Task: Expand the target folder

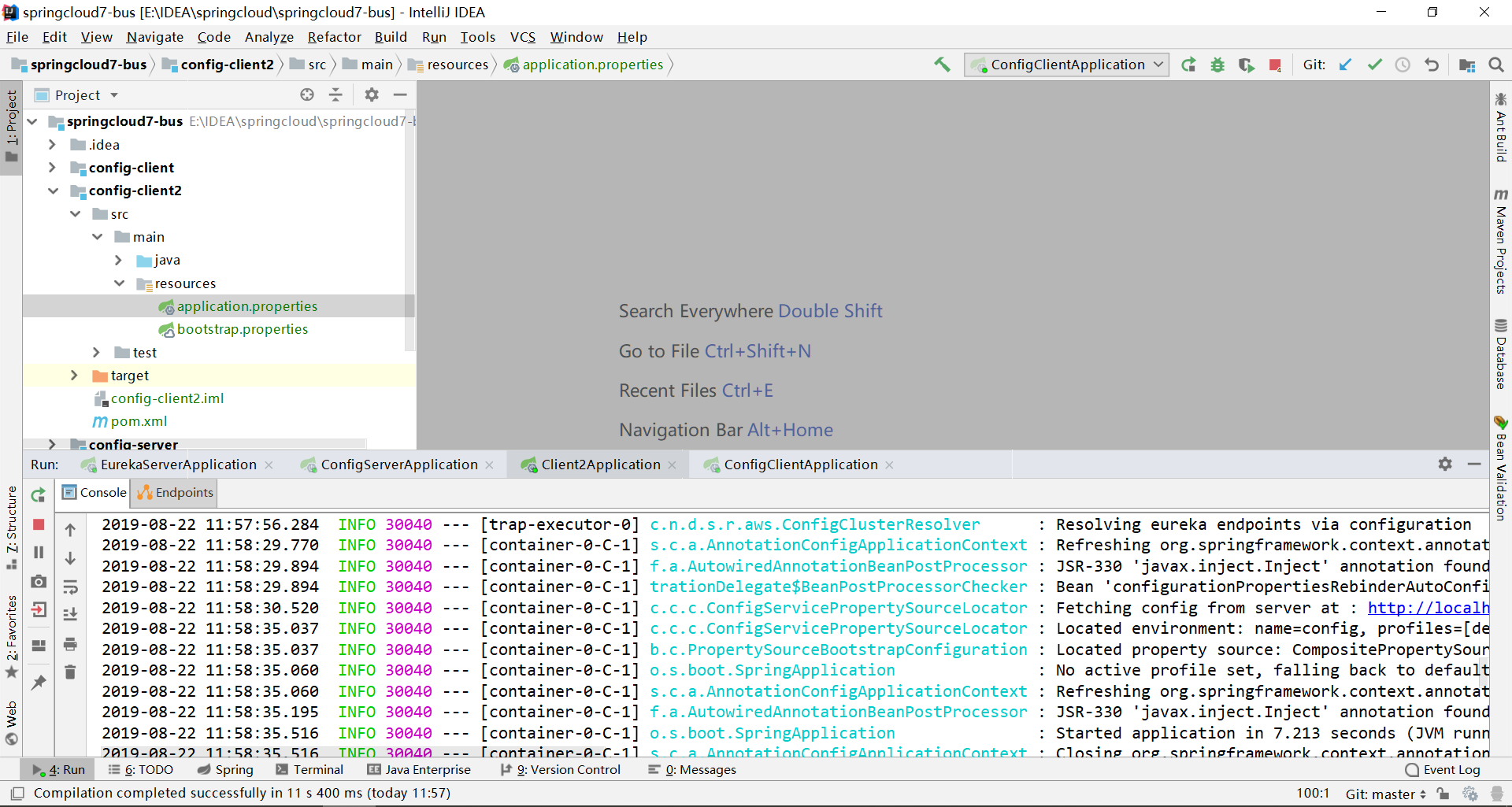Action: (x=74, y=376)
